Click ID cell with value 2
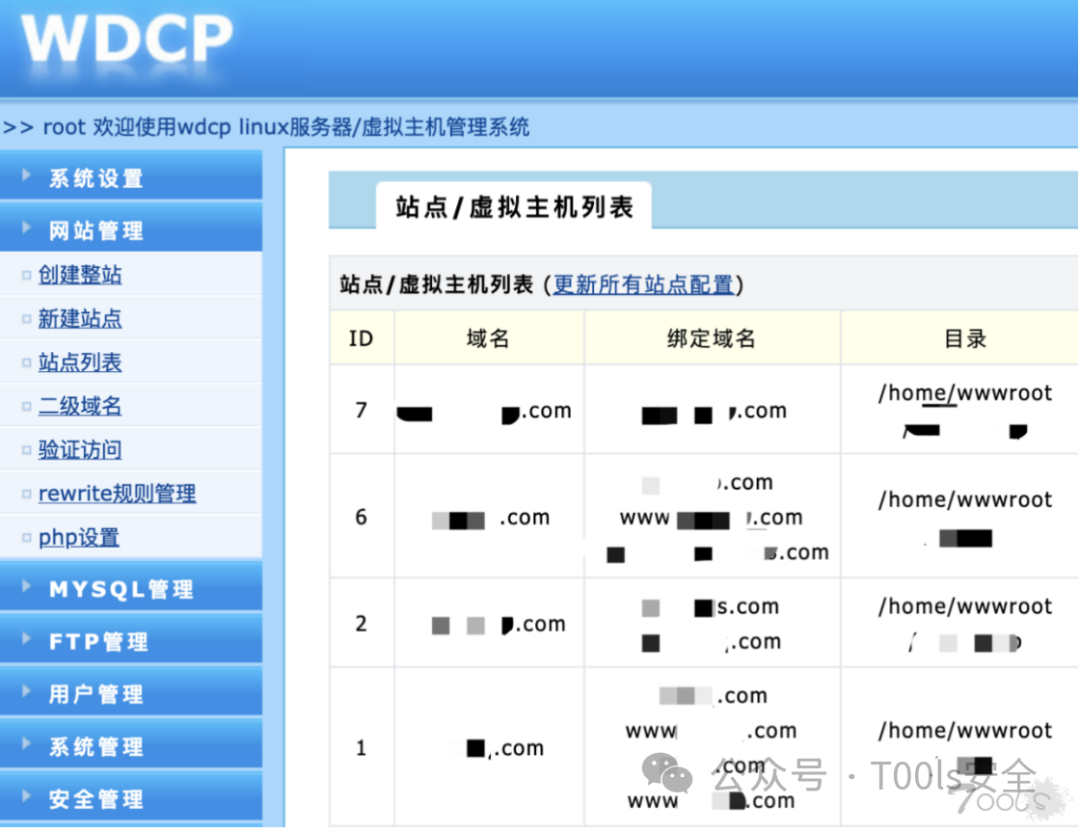Image resolution: width=1080 pixels, height=832 pixels. tap(361, 623)
